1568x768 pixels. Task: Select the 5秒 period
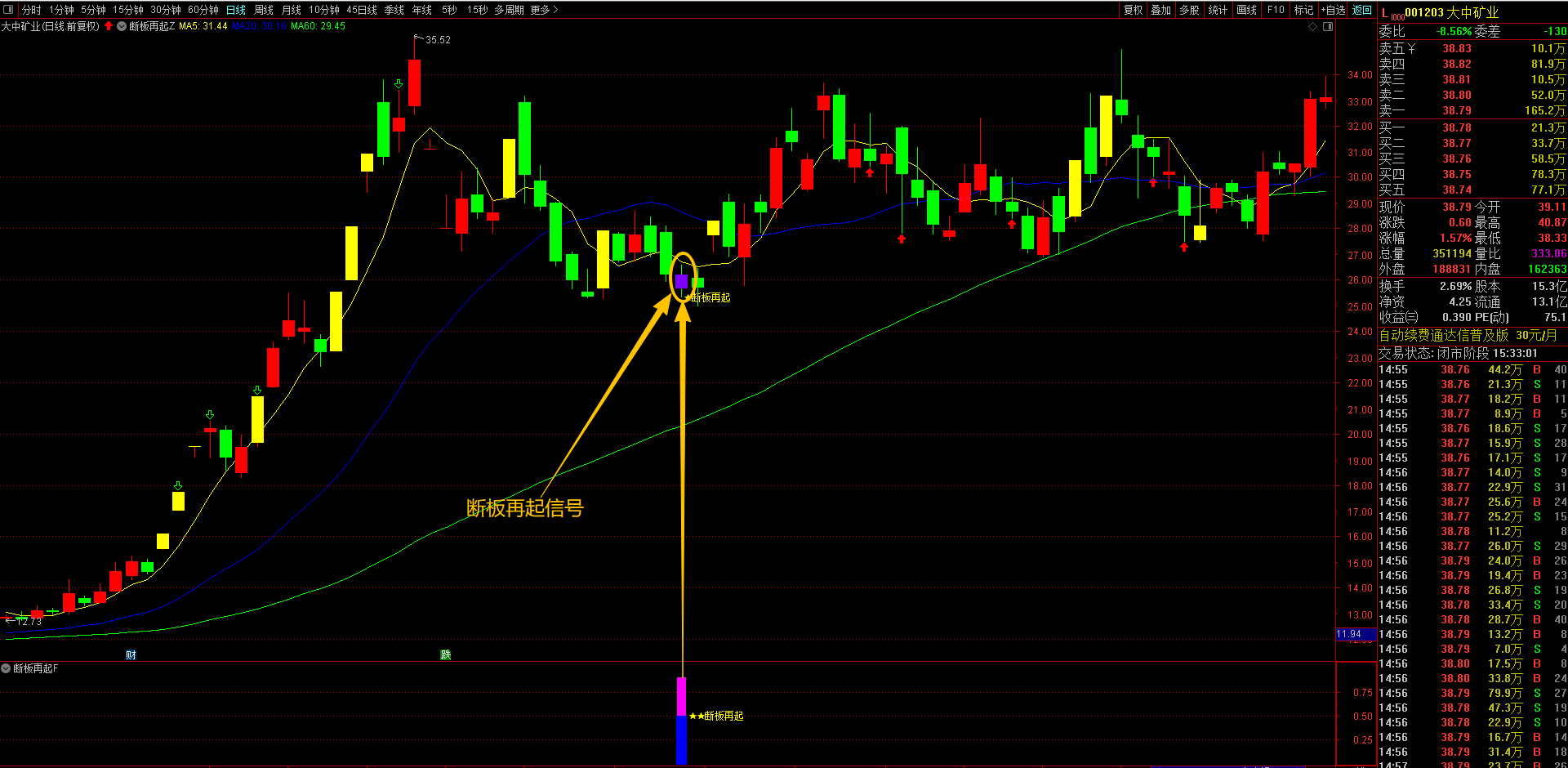pyautogui.click(x=449, y=10)
